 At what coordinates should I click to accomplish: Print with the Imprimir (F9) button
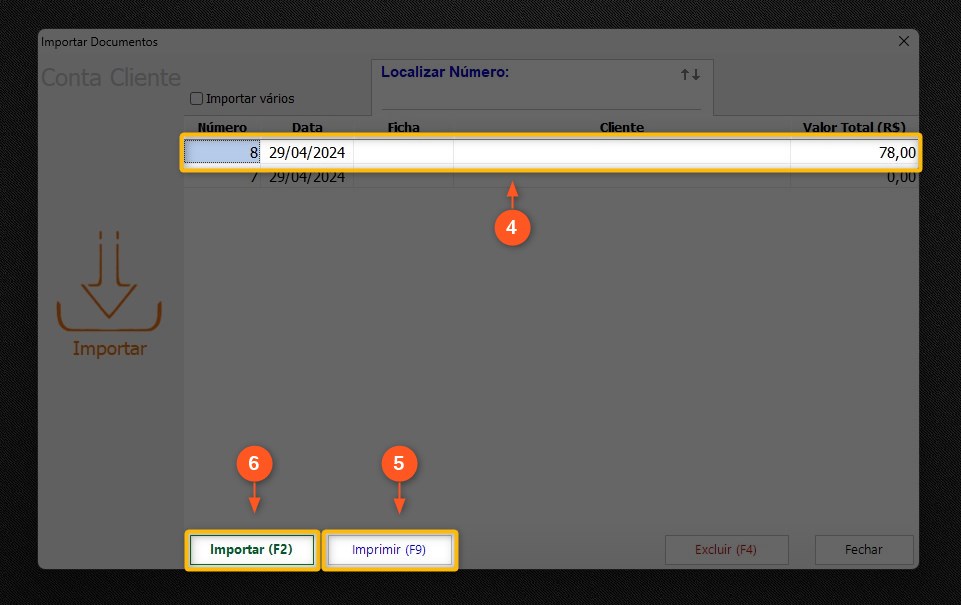(x=389, y=550)
